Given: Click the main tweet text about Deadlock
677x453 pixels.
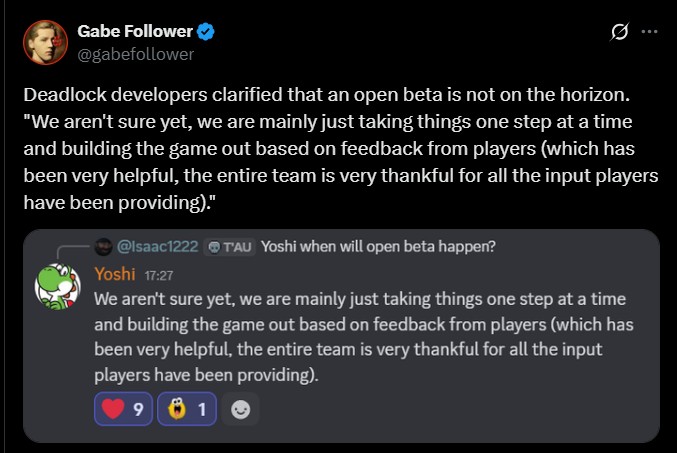Looking at the screenshot, I should 341,148.
